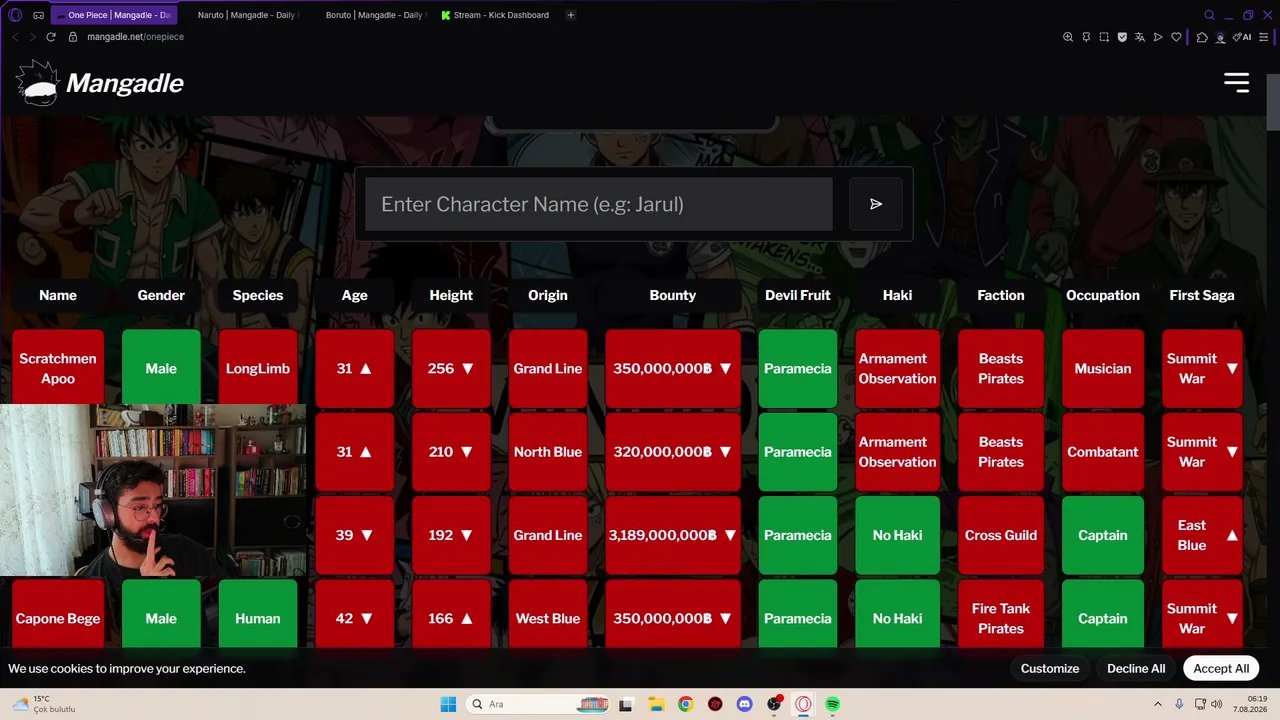The image size is (1280, 720).
Task: Open the ad blocker shield icon
Action: (x=1122, y=37)
